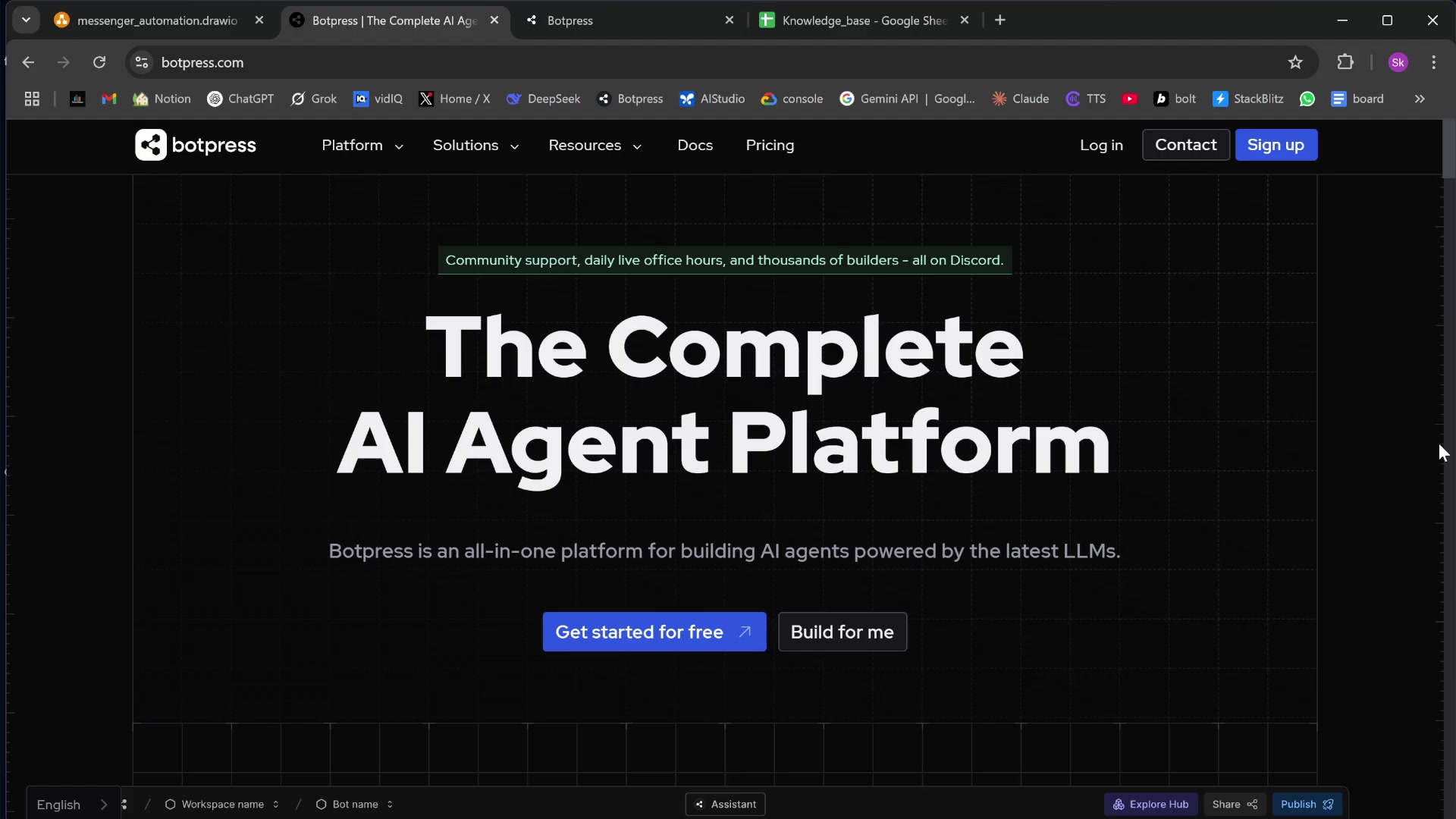Bookmark this page with star icon
Image resolution: width=1456 pixels, height=819 pixels.
1295,62
